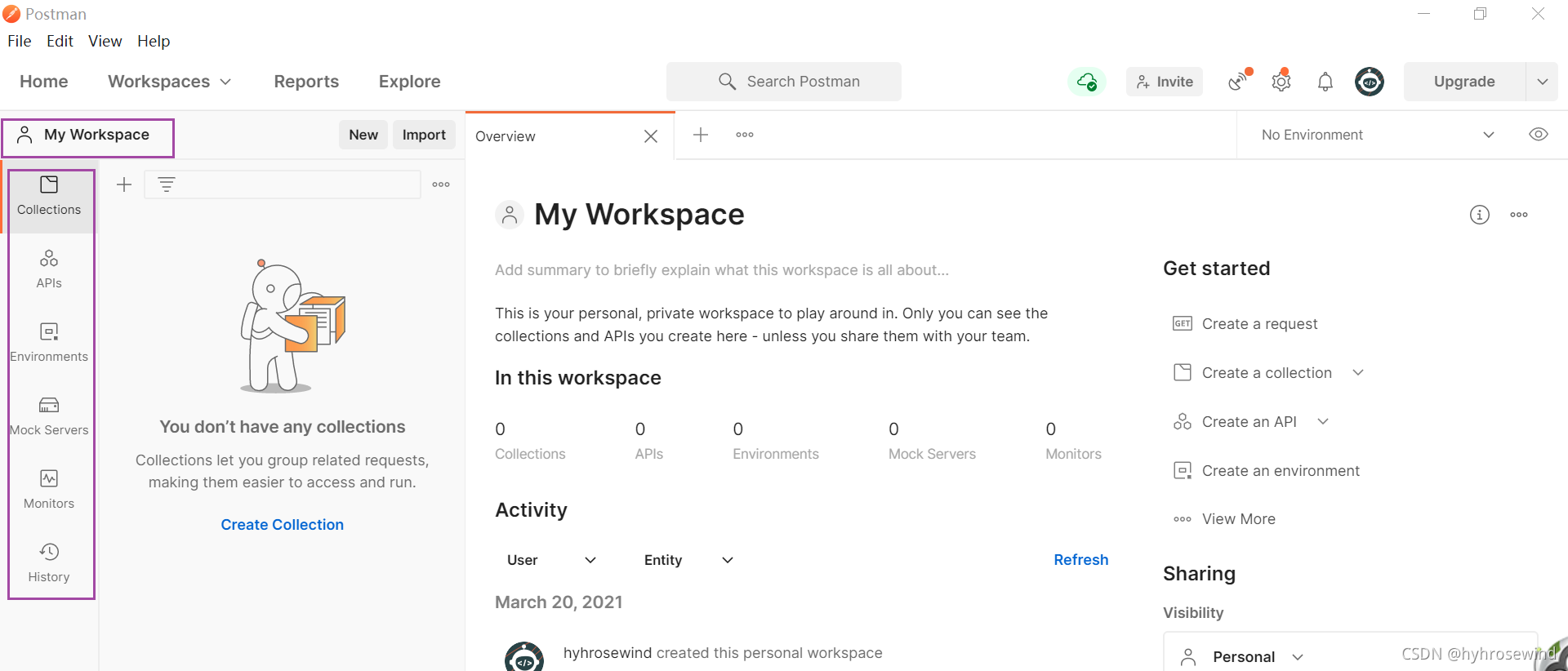Click the New button

click(x=363, y=135)
